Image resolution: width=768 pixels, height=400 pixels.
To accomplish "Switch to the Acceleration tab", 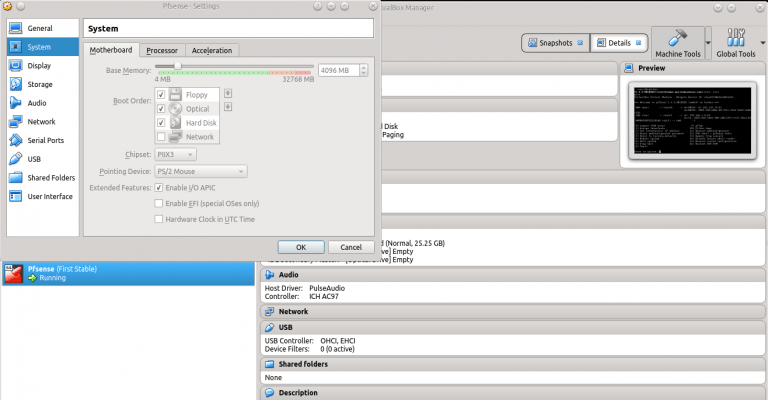I will point(212,50).
